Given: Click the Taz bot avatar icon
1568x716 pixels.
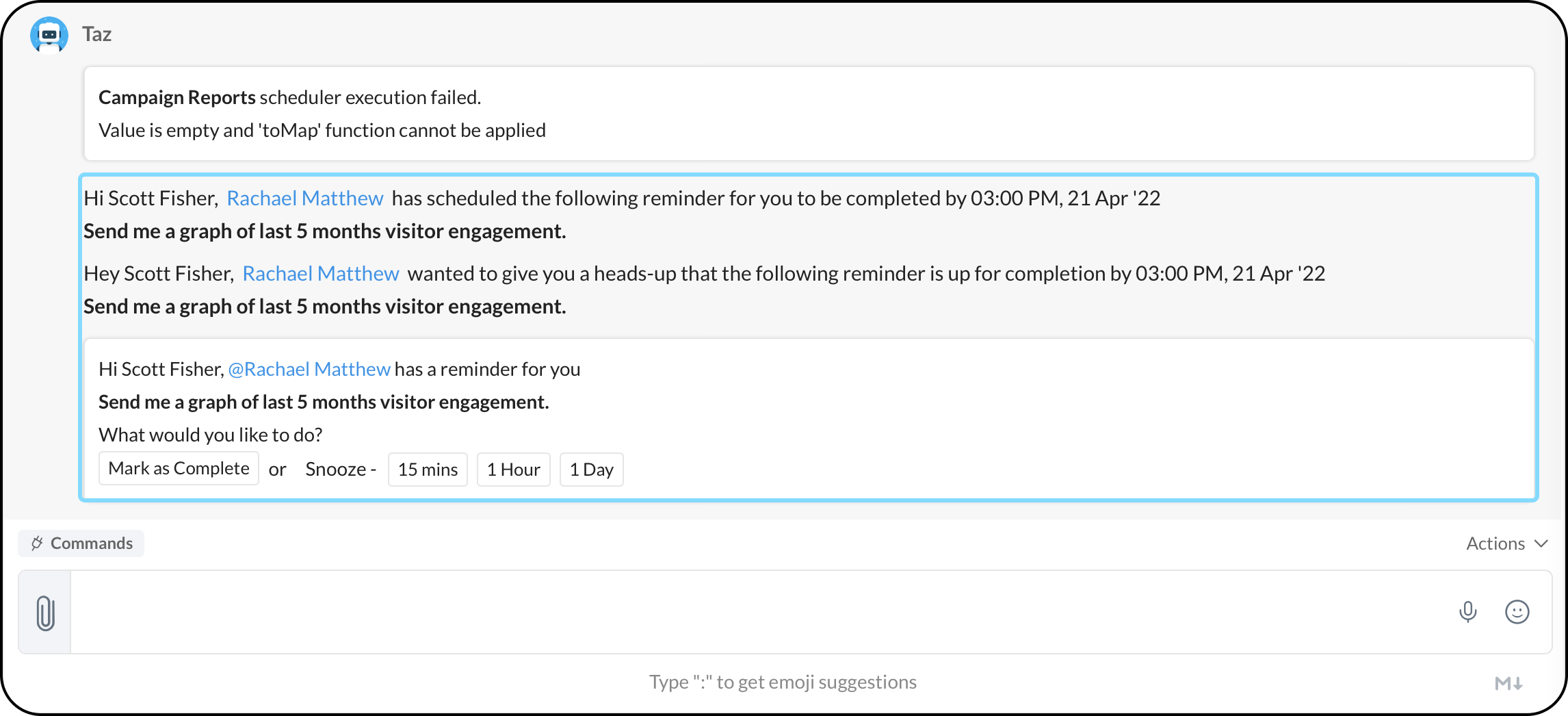Looking at the screenshot, I should 49,35.
